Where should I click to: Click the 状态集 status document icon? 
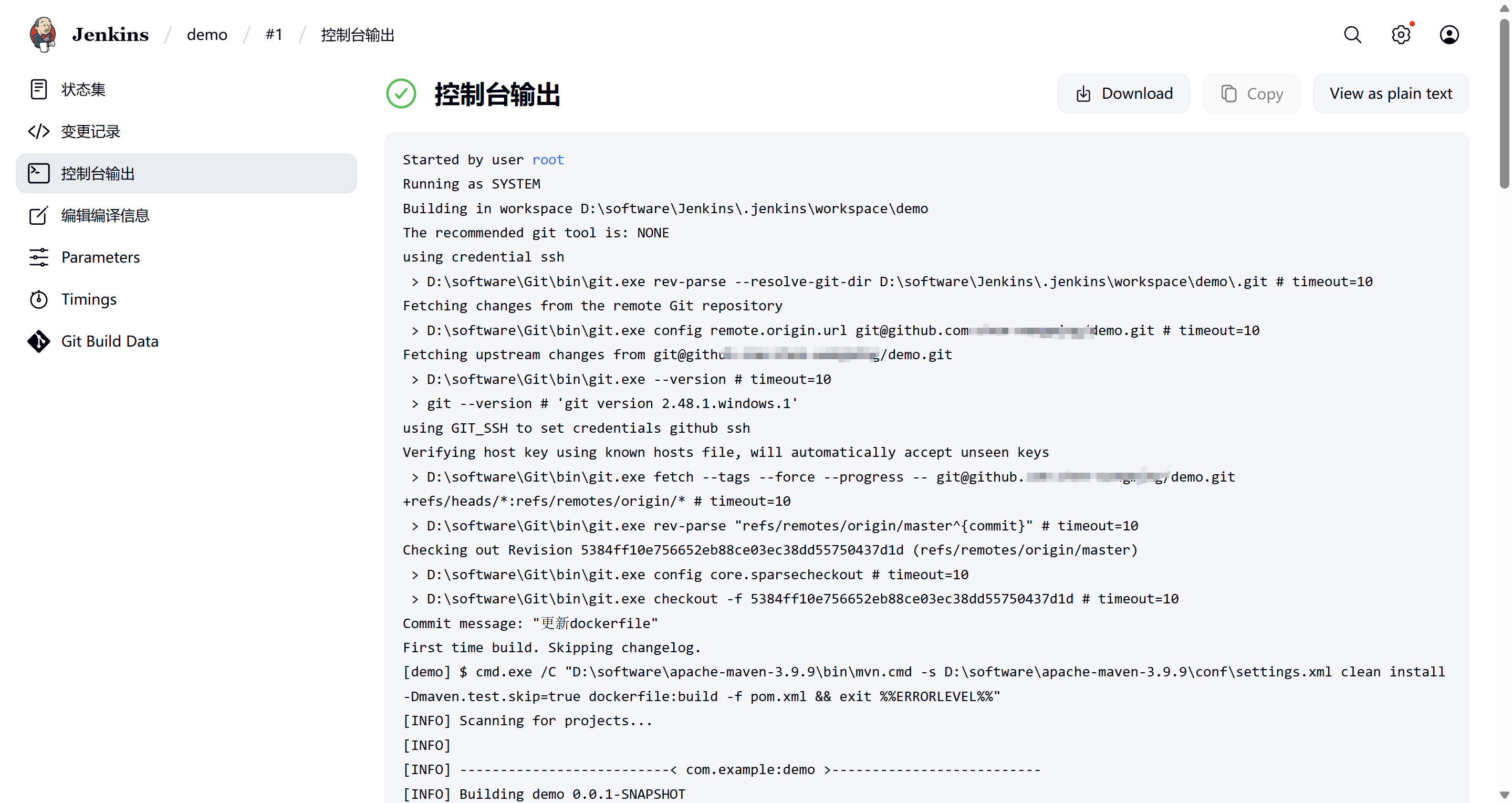click(39, 89)
